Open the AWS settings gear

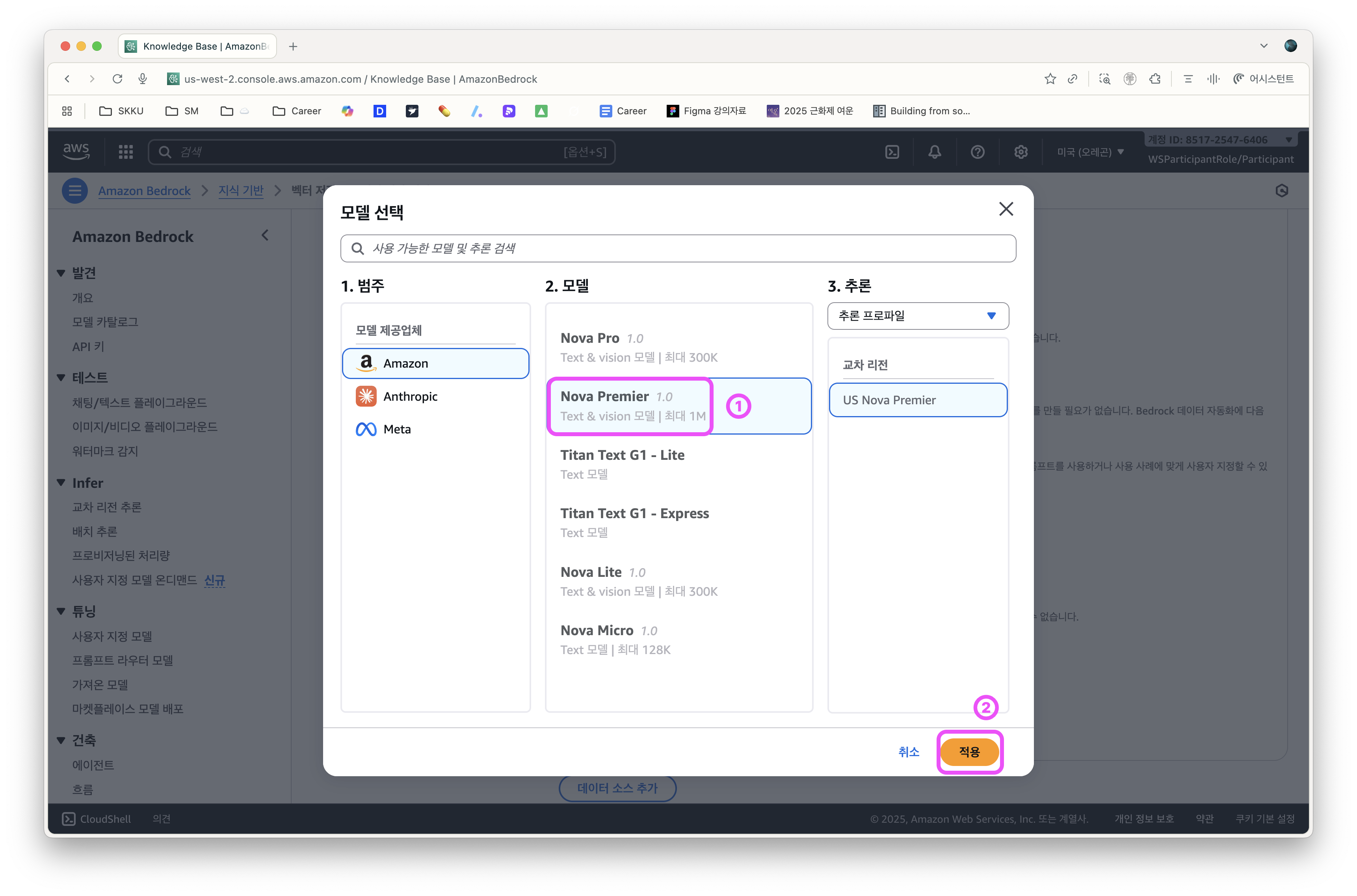click(x=1021, y=151)
